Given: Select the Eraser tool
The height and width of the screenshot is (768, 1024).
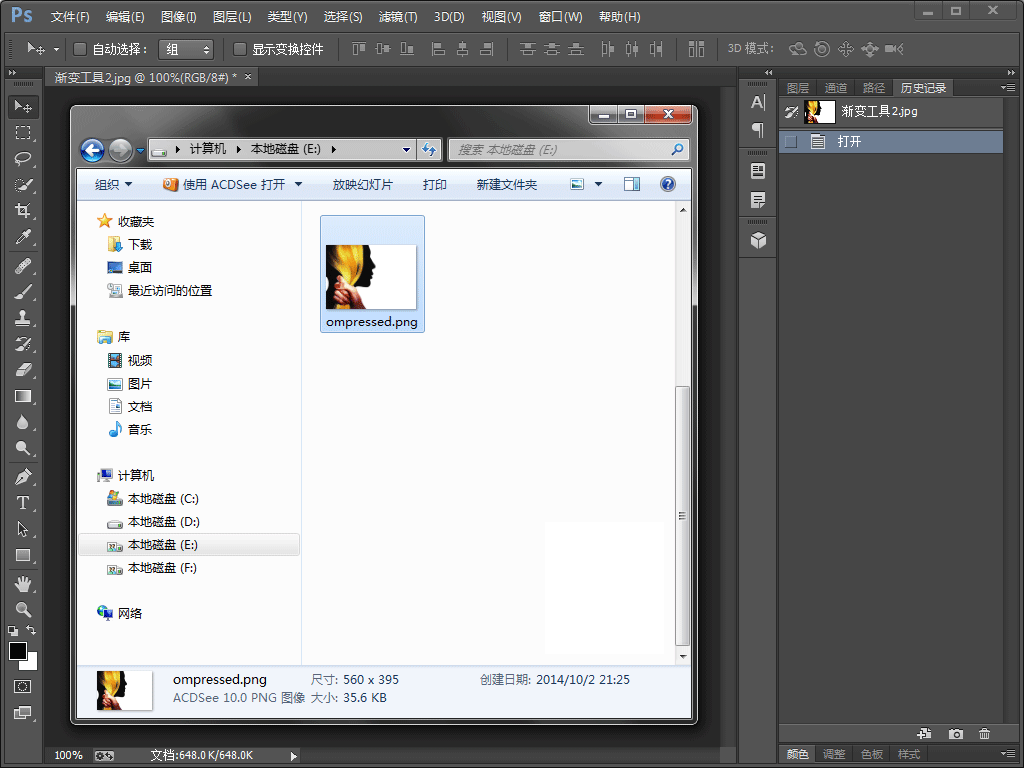Looking at the screenshot, I should (x=23, y=370).
